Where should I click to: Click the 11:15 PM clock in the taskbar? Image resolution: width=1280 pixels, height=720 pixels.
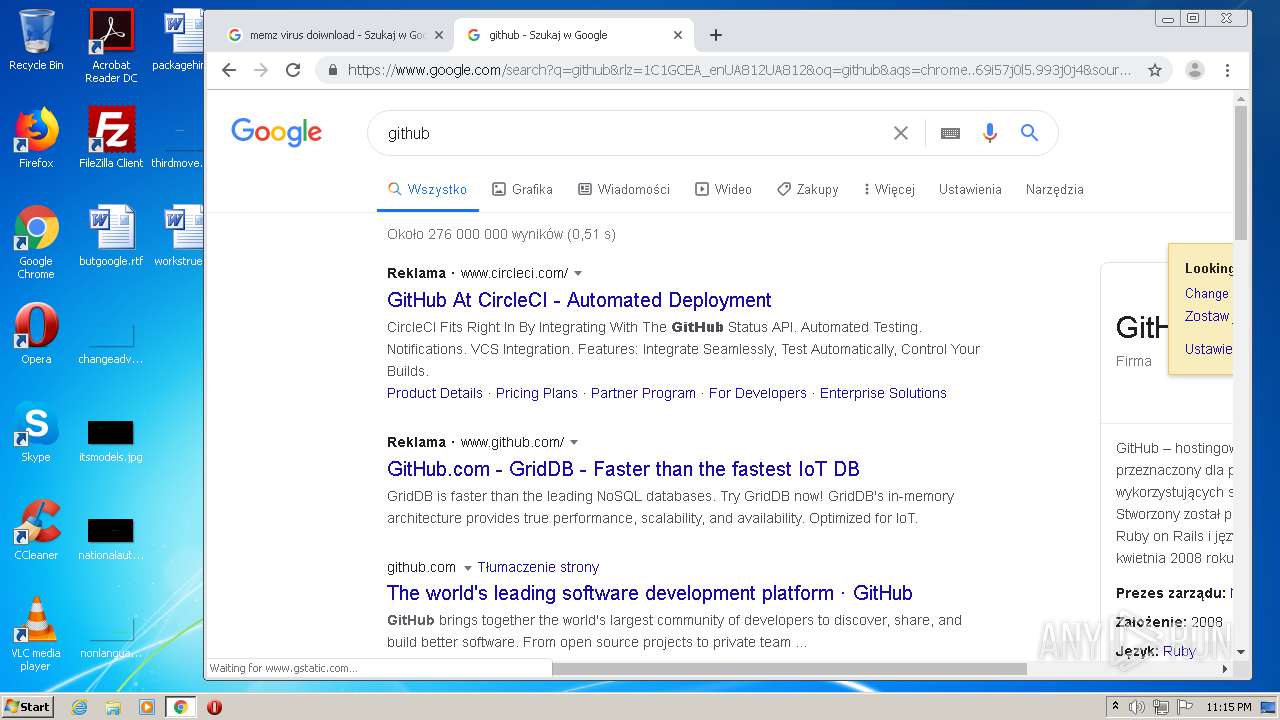click(1228, 707)
